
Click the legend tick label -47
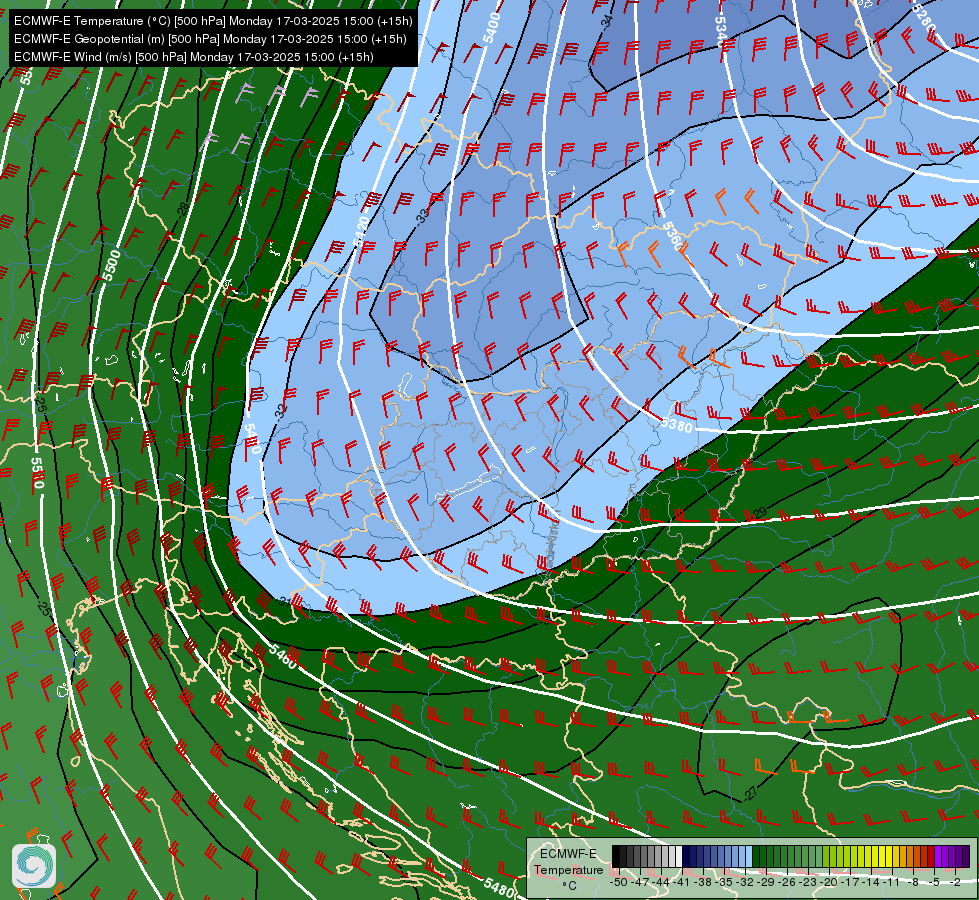tap(640, 882)
